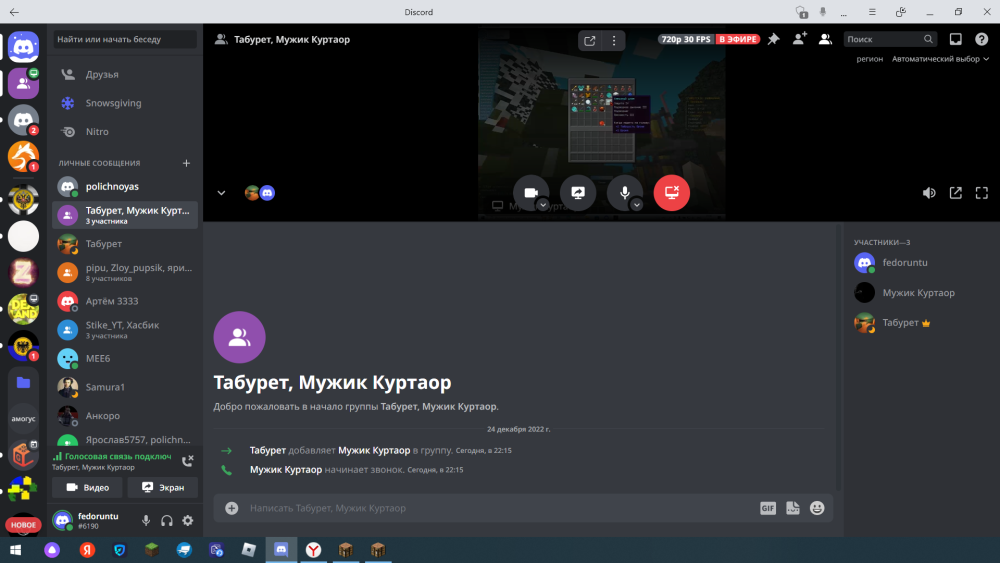Open user settings gear
The width and height of the screenshot is (1000, 563).
pyautogui.click(x=188, y=520)
